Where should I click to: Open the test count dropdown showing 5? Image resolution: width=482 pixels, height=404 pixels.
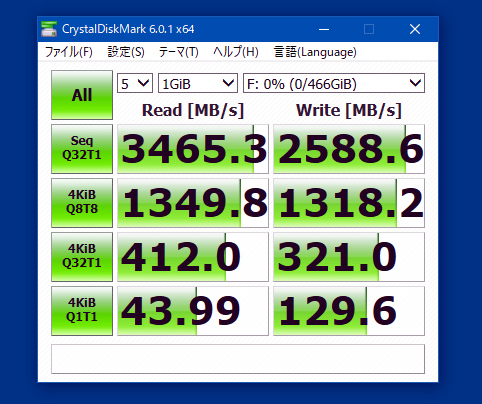tap(135, 83)
